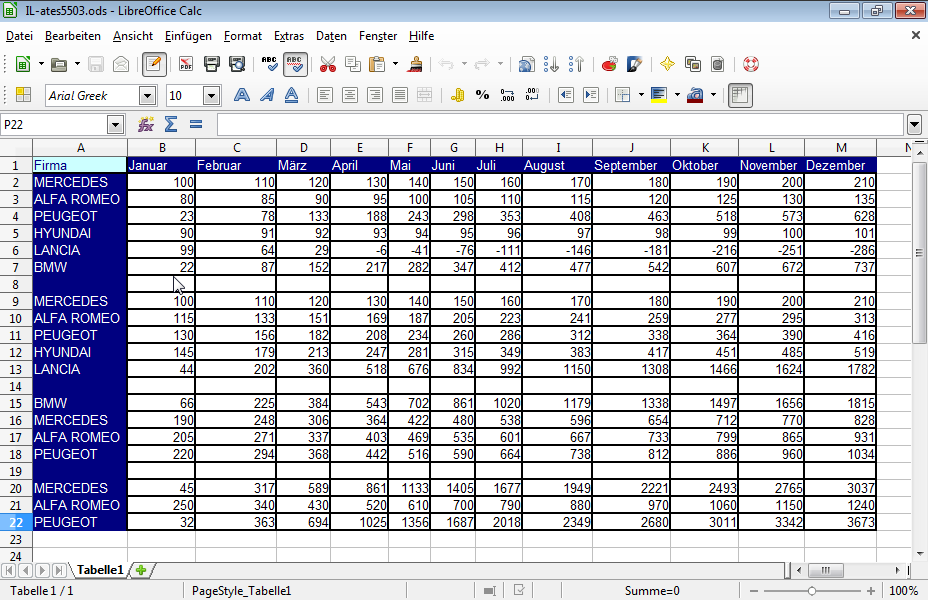Apply yellow background color
The width and height of the screenshot is (928, 600).
659,95
